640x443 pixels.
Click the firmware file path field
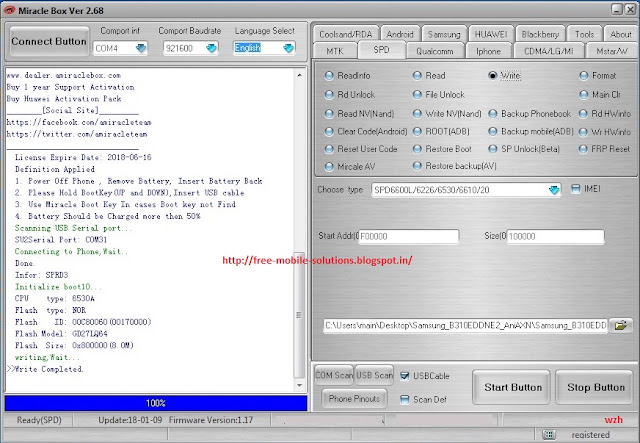[465, 325]
